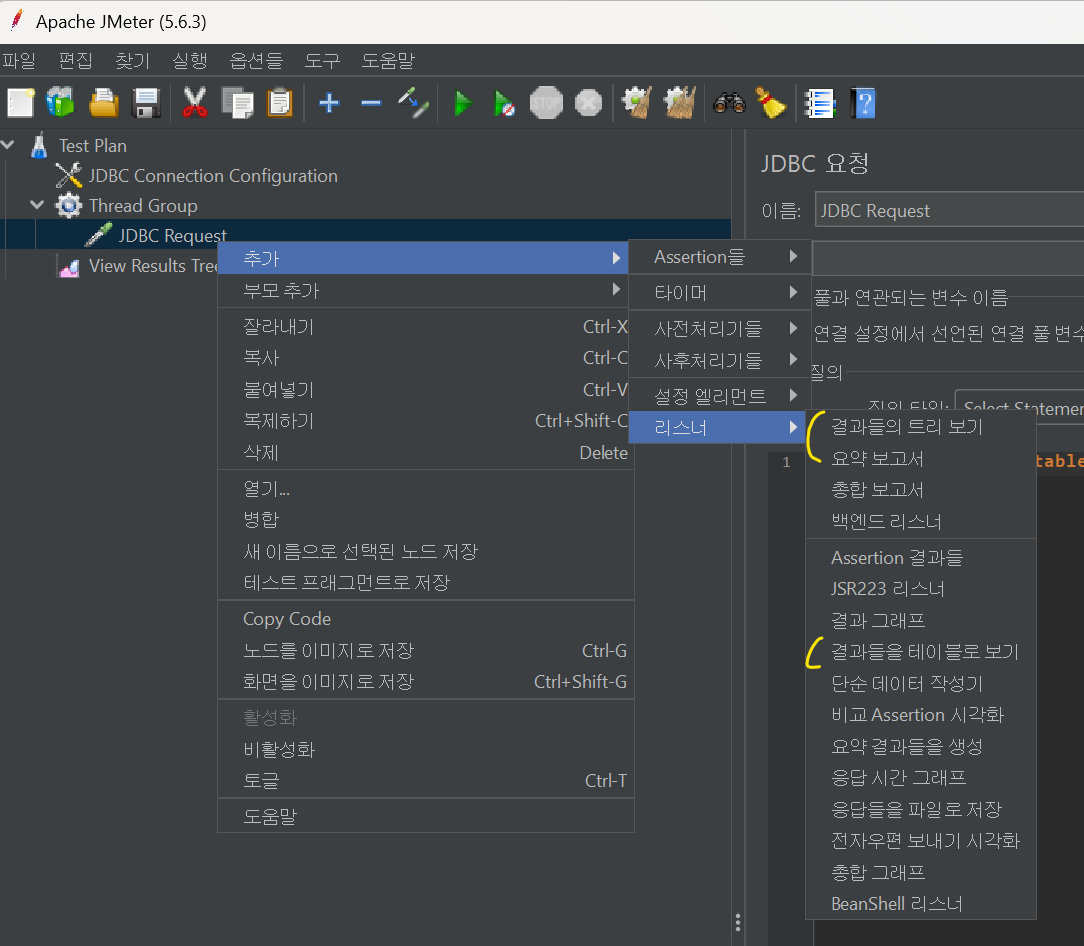1084x946 pixels.
Task: Choose 화면을 이미지로 저장 menu entry
Action: pos(426,682)
